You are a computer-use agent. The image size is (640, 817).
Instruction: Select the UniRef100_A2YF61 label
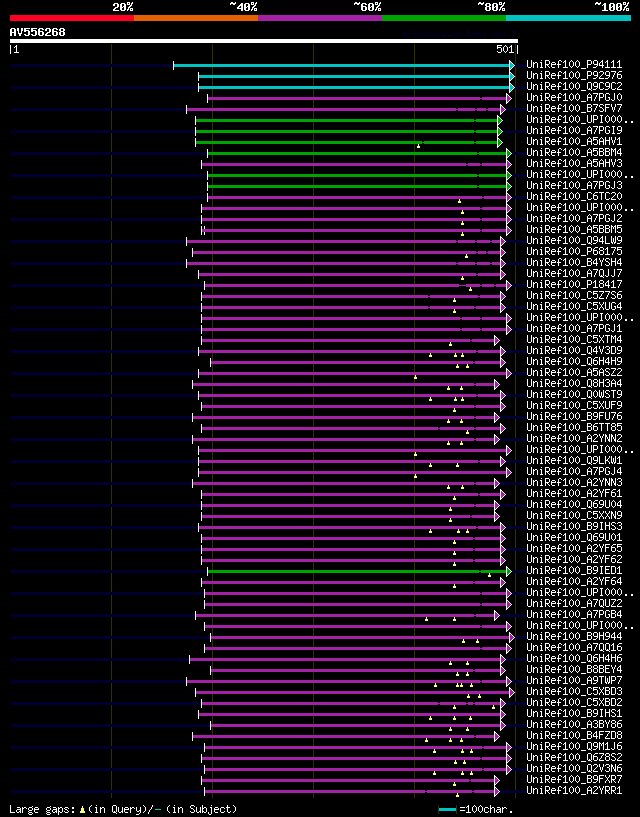tap(574, 493)
